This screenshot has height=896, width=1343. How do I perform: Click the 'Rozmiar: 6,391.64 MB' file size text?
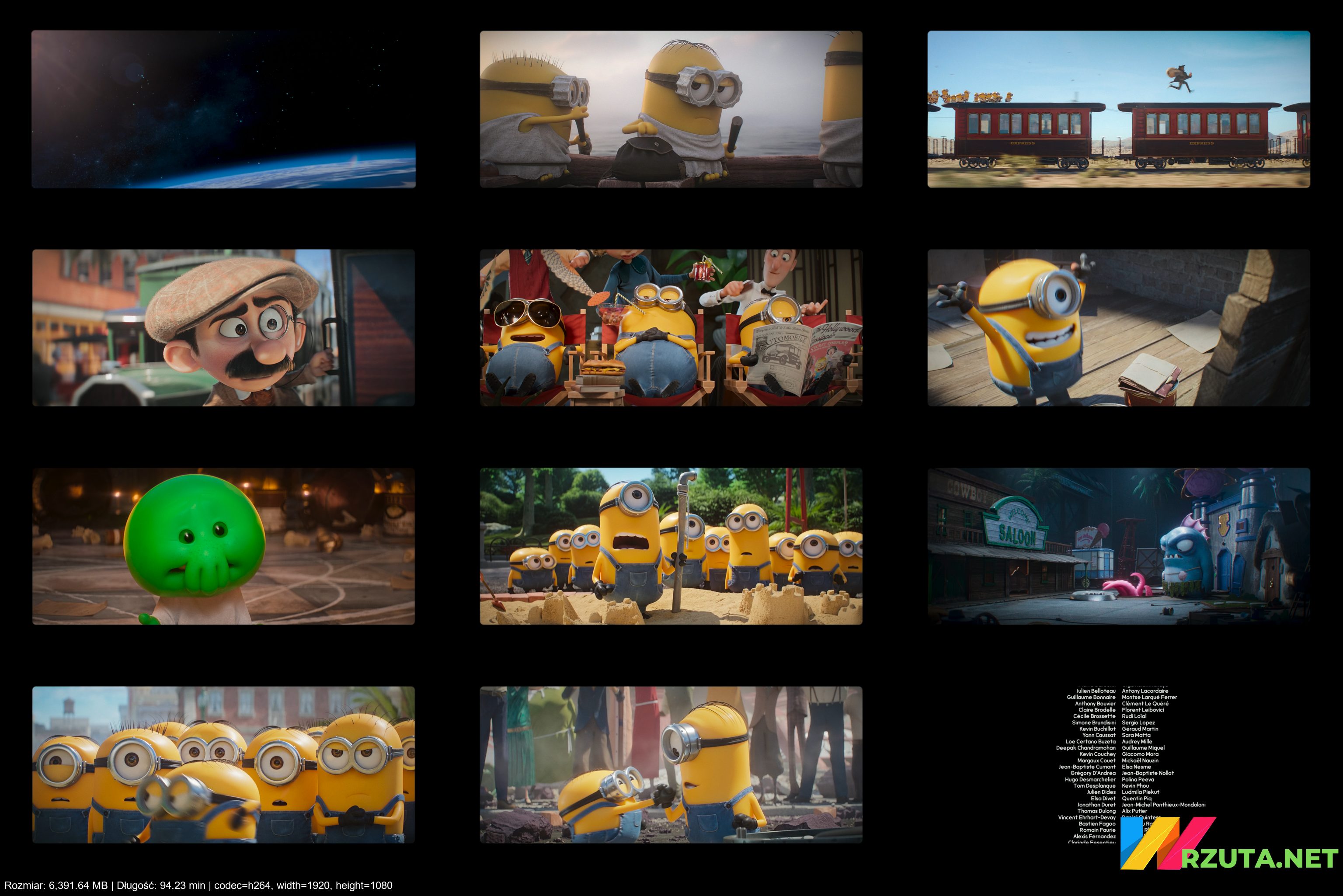pyautogui.click(x=56, y=886)
